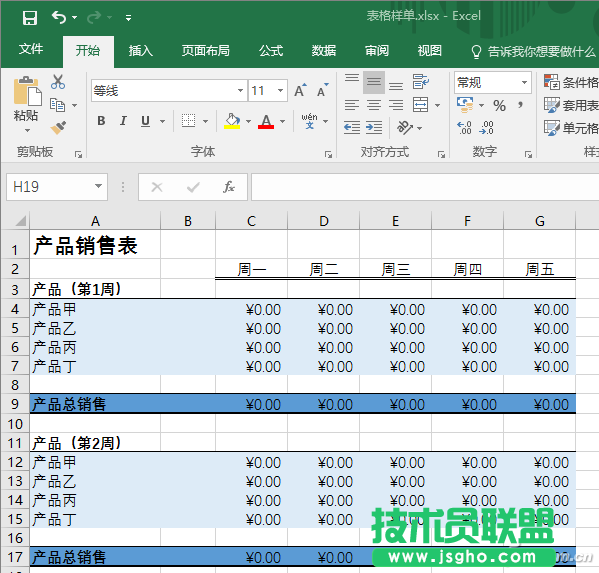Click the Save icon in quick access toolbar

tap(29, 18)
